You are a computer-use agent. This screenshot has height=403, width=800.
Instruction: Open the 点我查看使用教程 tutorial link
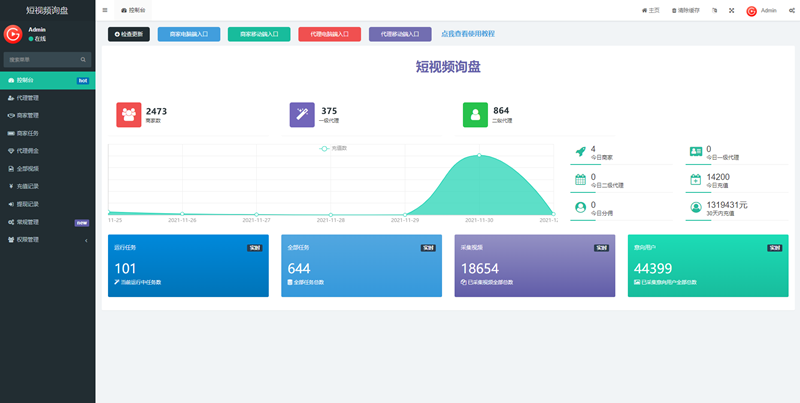[468, 34]
